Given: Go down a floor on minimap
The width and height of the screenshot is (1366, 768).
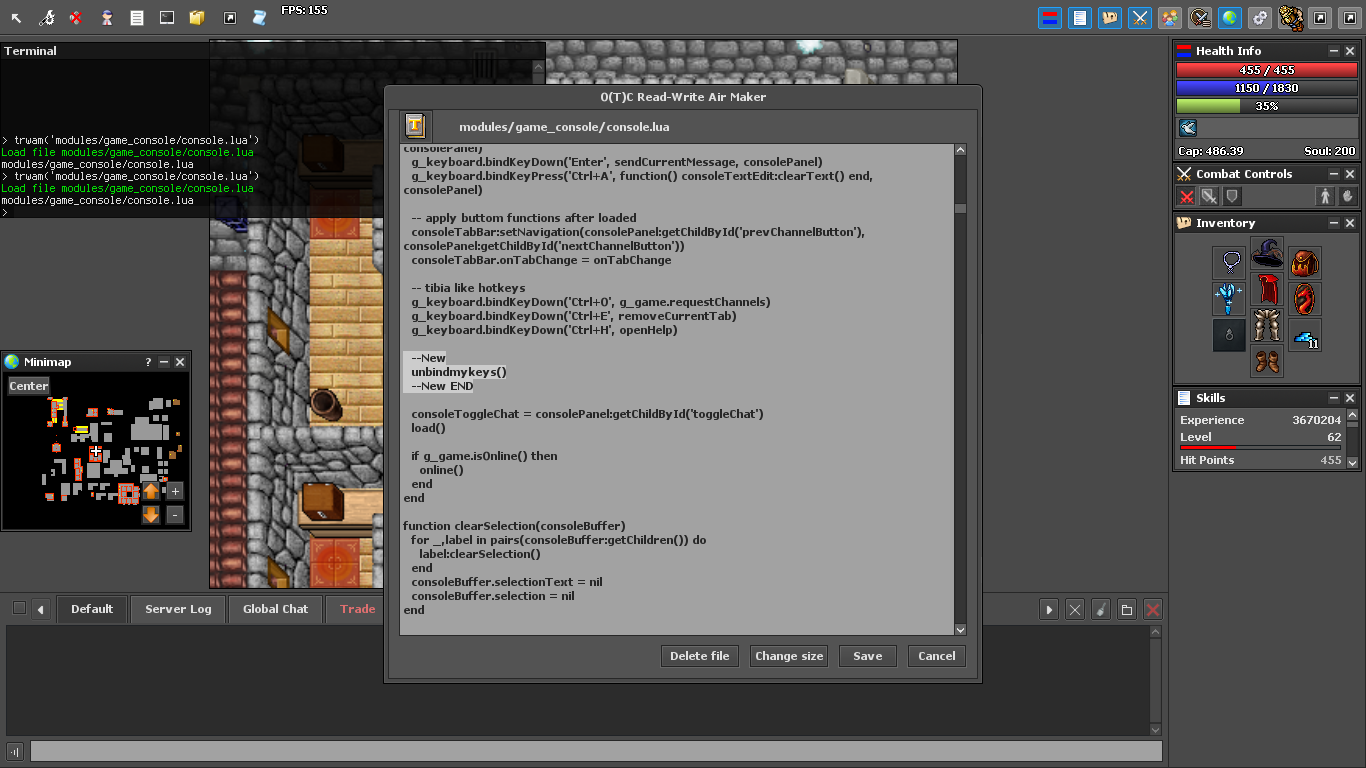Looking at the screenshot, I should coord(151,515).
